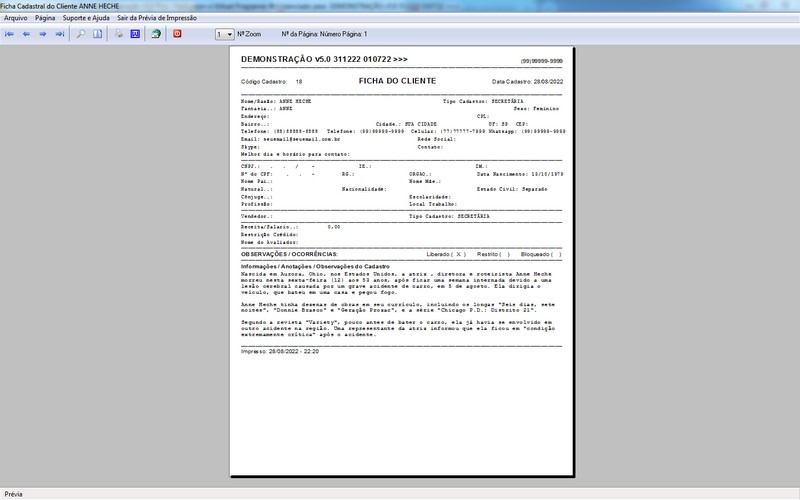
Task: Click 'OBSERVAÇÕES / OCORRÊNCIAS:' heading
Action: pyautogui.click(x=289, y=254)
